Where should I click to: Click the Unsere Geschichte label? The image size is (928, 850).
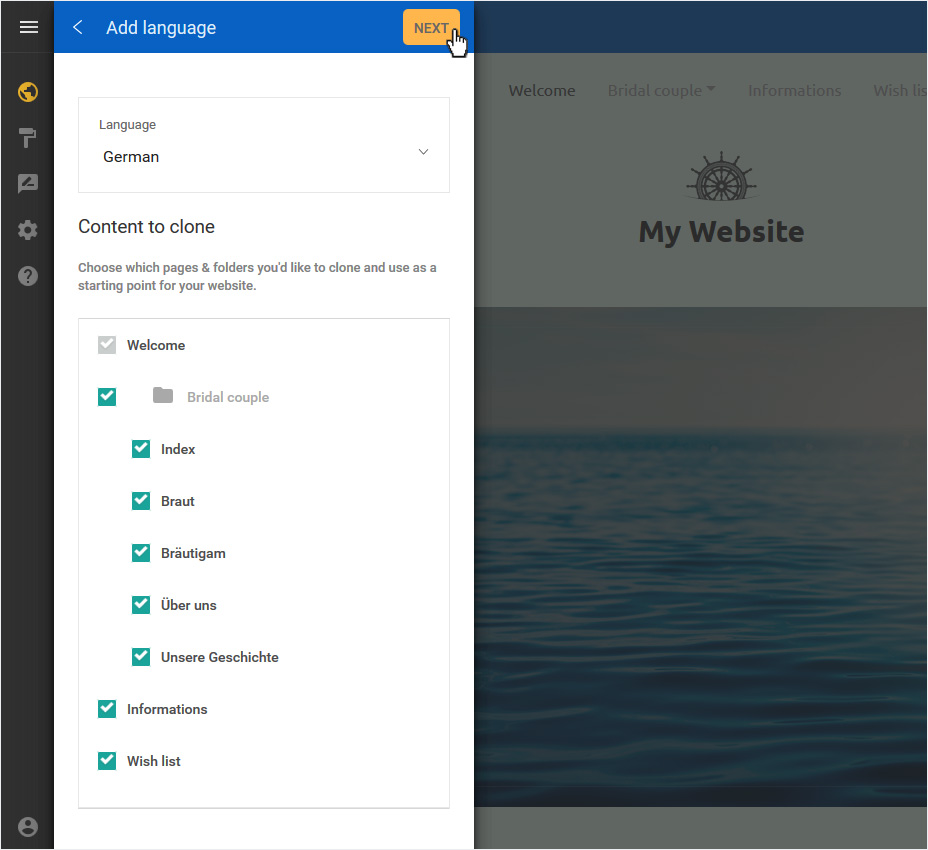220,657
